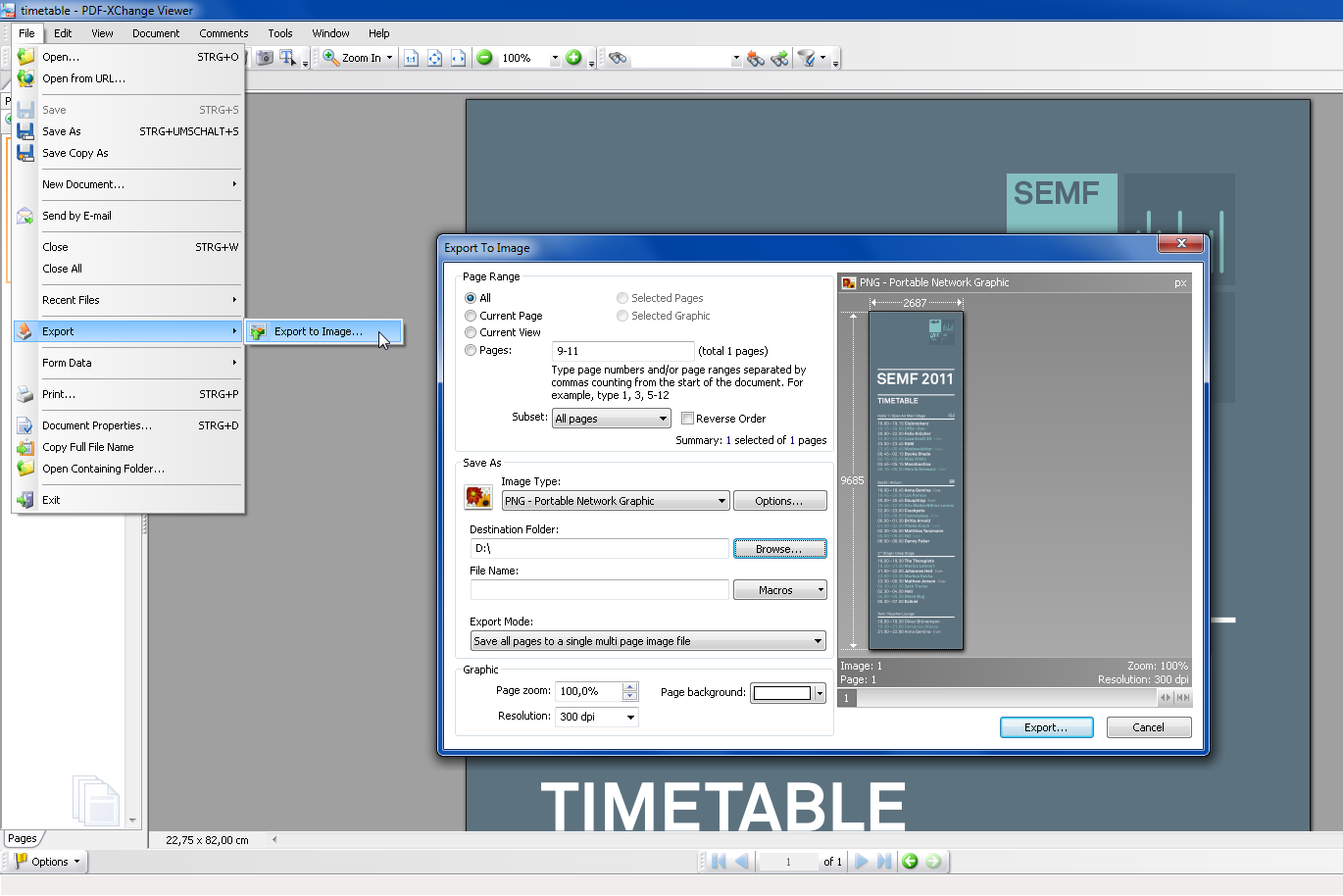Select the Current View radio button
Viewport: 1343px width, 896px height.
click(471, 332)
